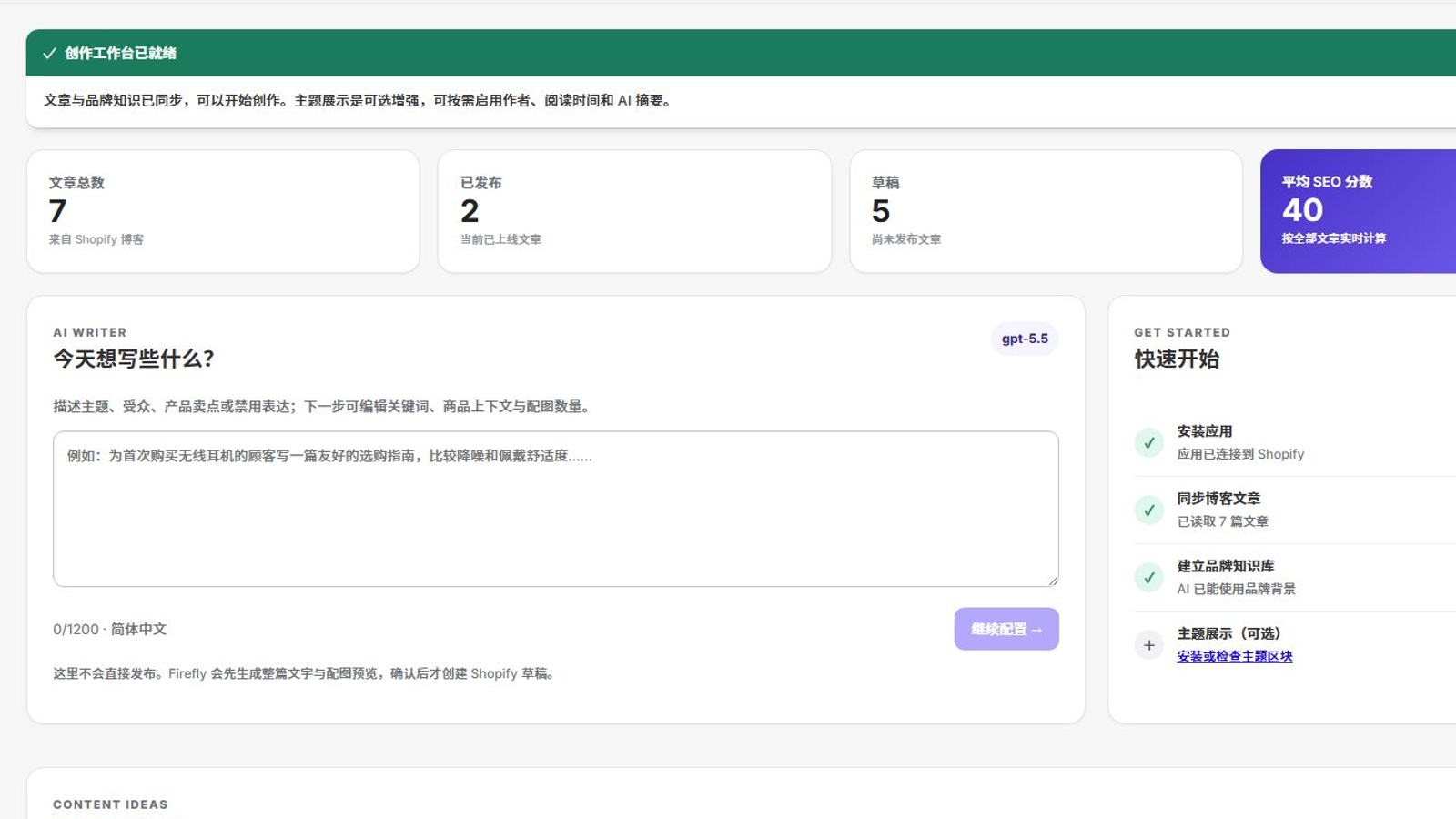The image size is (1456, 819).
Task: Click the note starting 这里不会直接发布
Action: (306, 674)
